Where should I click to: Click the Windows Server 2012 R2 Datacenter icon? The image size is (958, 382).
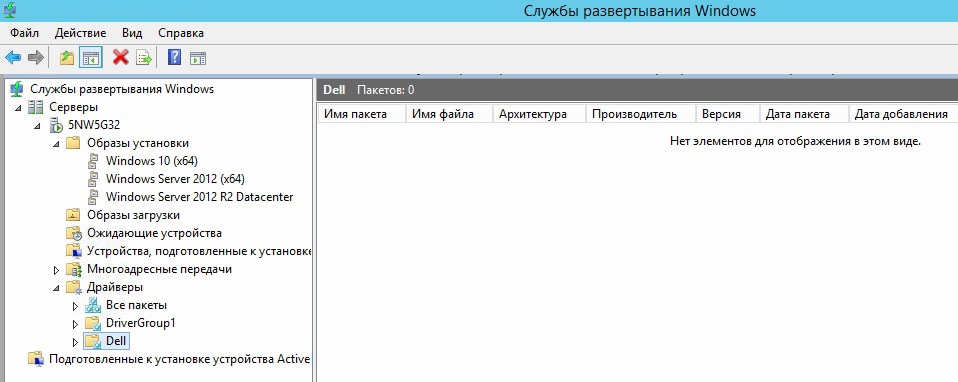(93, 197)
